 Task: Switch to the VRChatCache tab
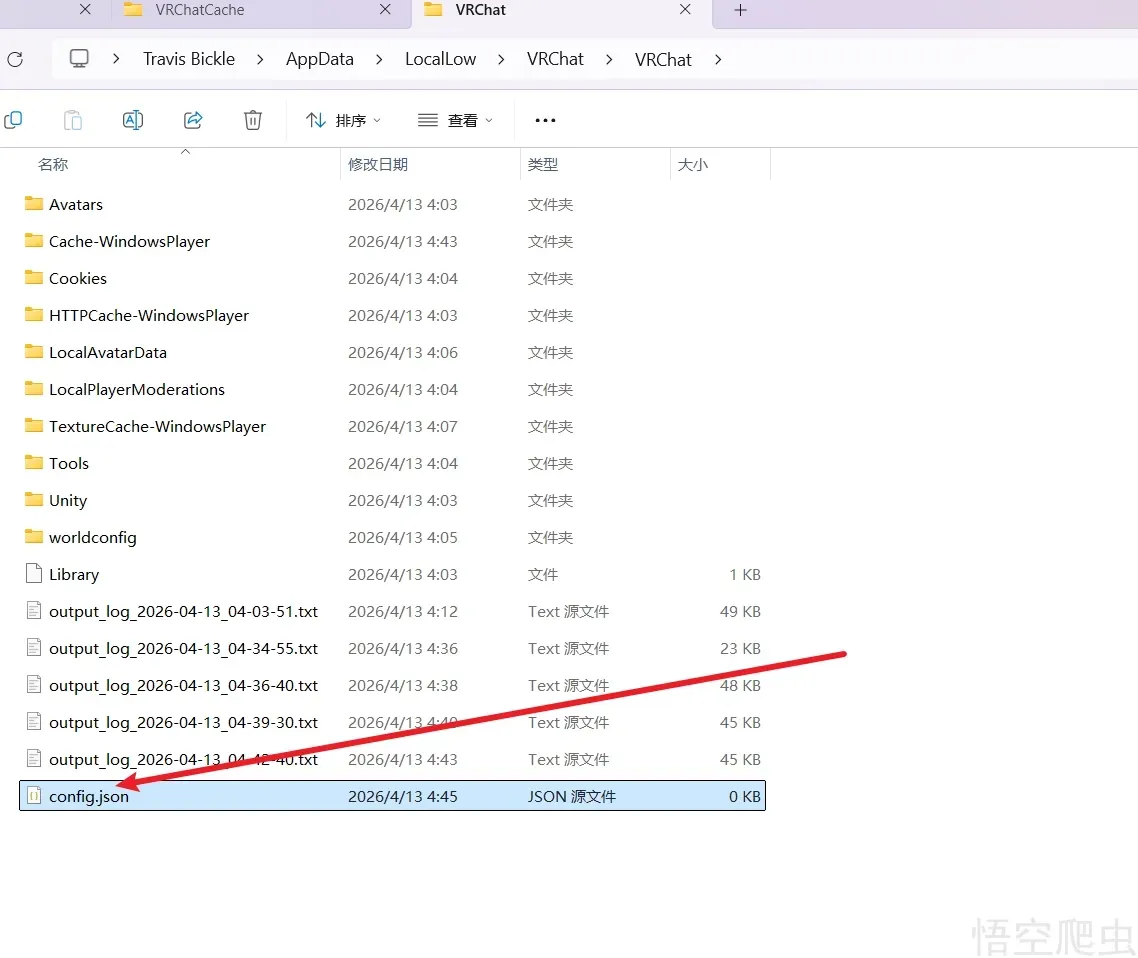click(200, 10)
